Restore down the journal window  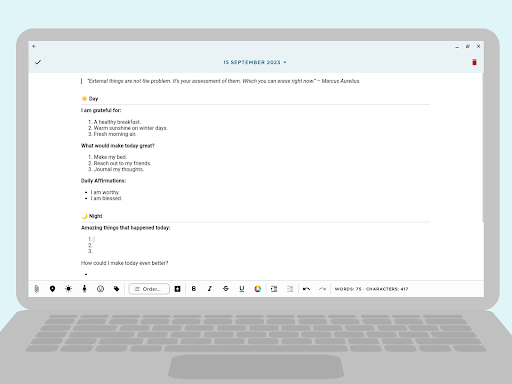468,46
